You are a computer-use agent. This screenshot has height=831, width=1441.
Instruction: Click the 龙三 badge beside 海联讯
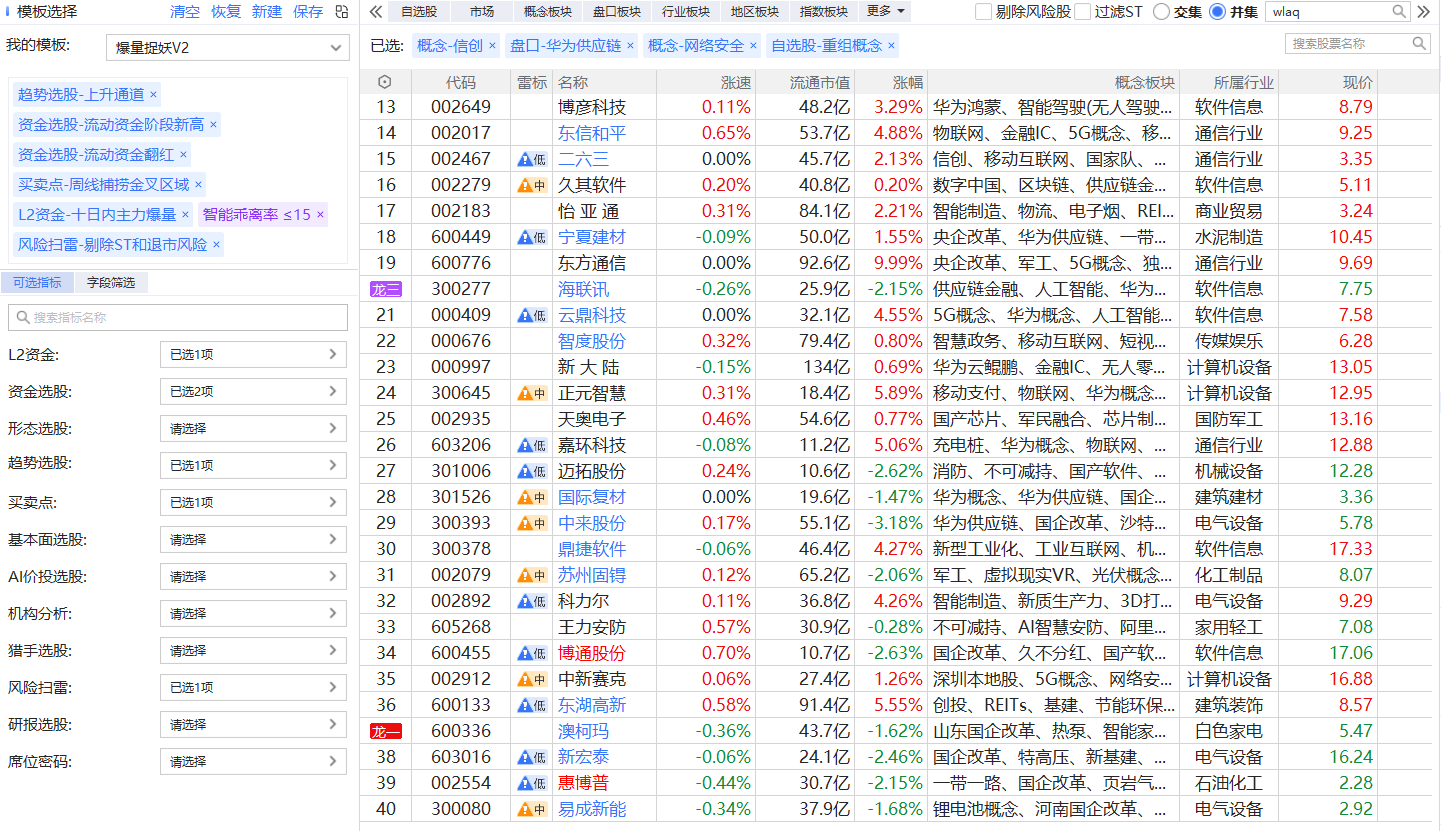click(385, 289)
